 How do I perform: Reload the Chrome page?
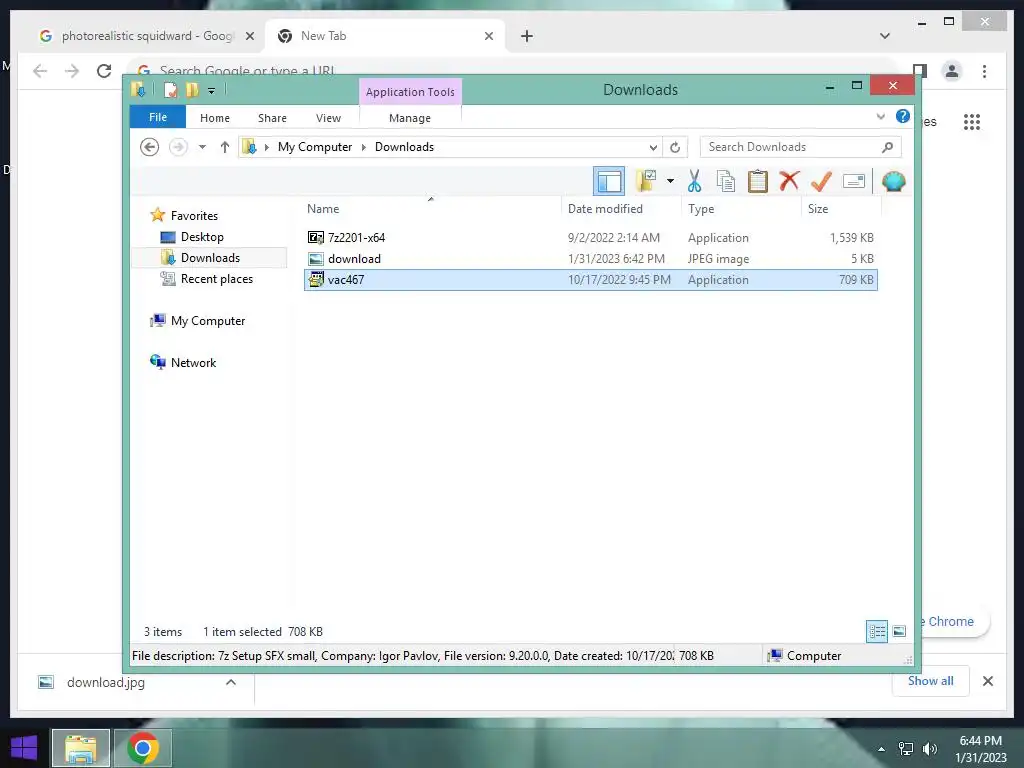103,71
